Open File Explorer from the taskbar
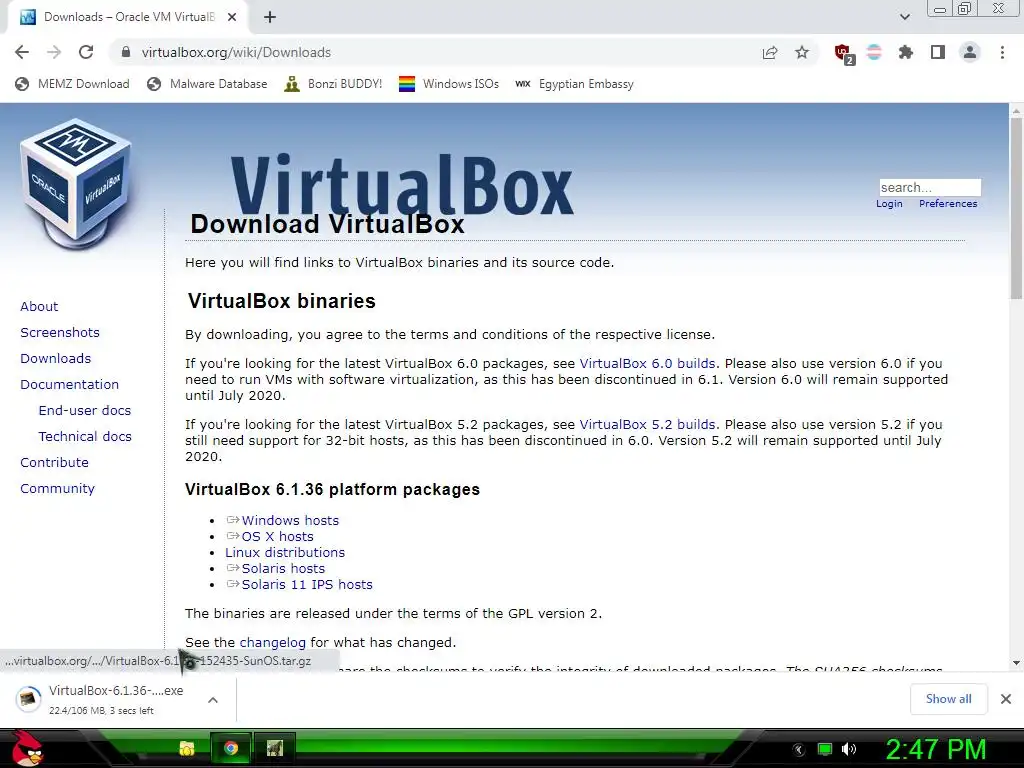 (x=187, y=748)
